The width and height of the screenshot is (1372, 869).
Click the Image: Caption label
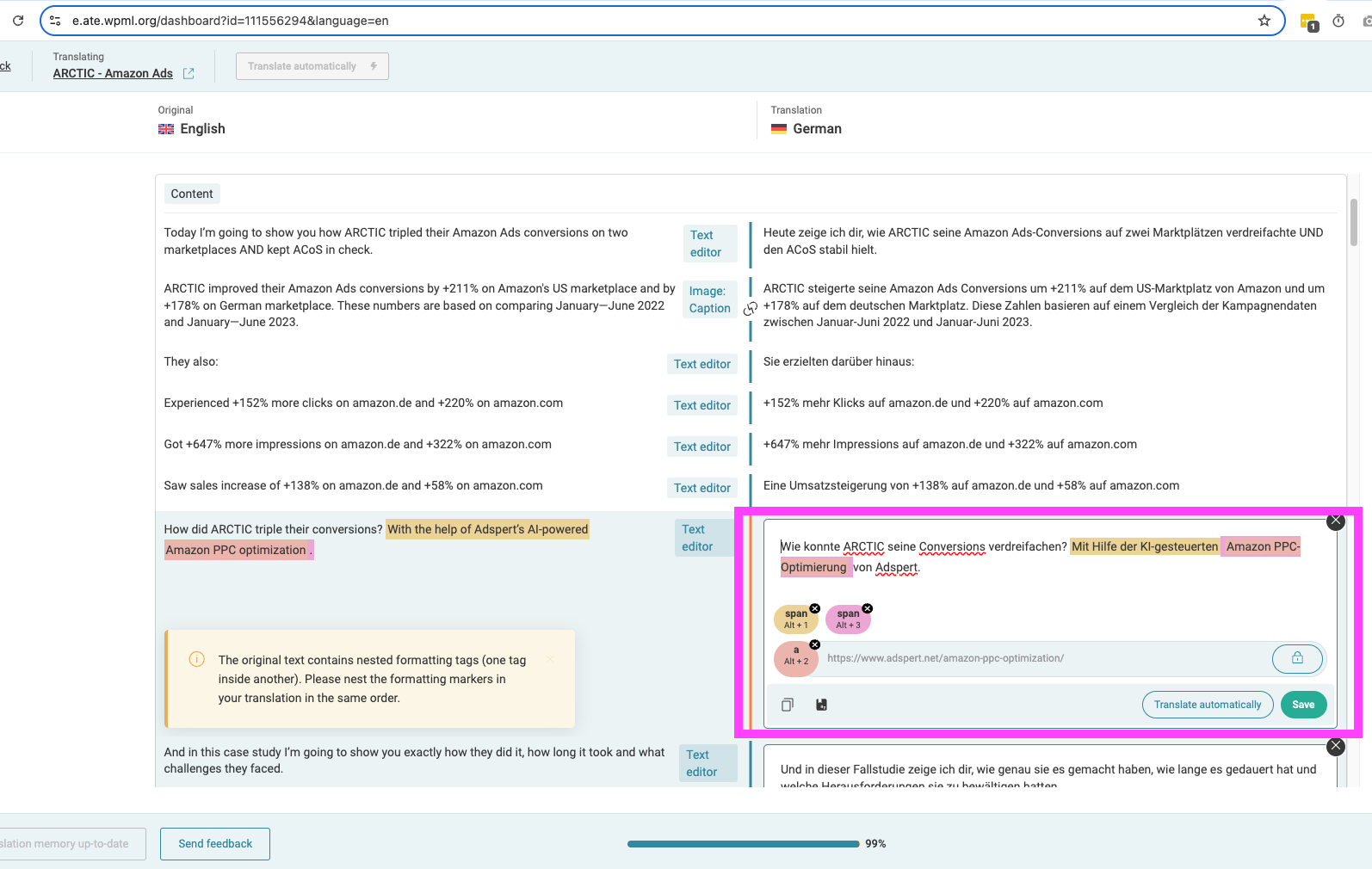click(x=709, y=299)
